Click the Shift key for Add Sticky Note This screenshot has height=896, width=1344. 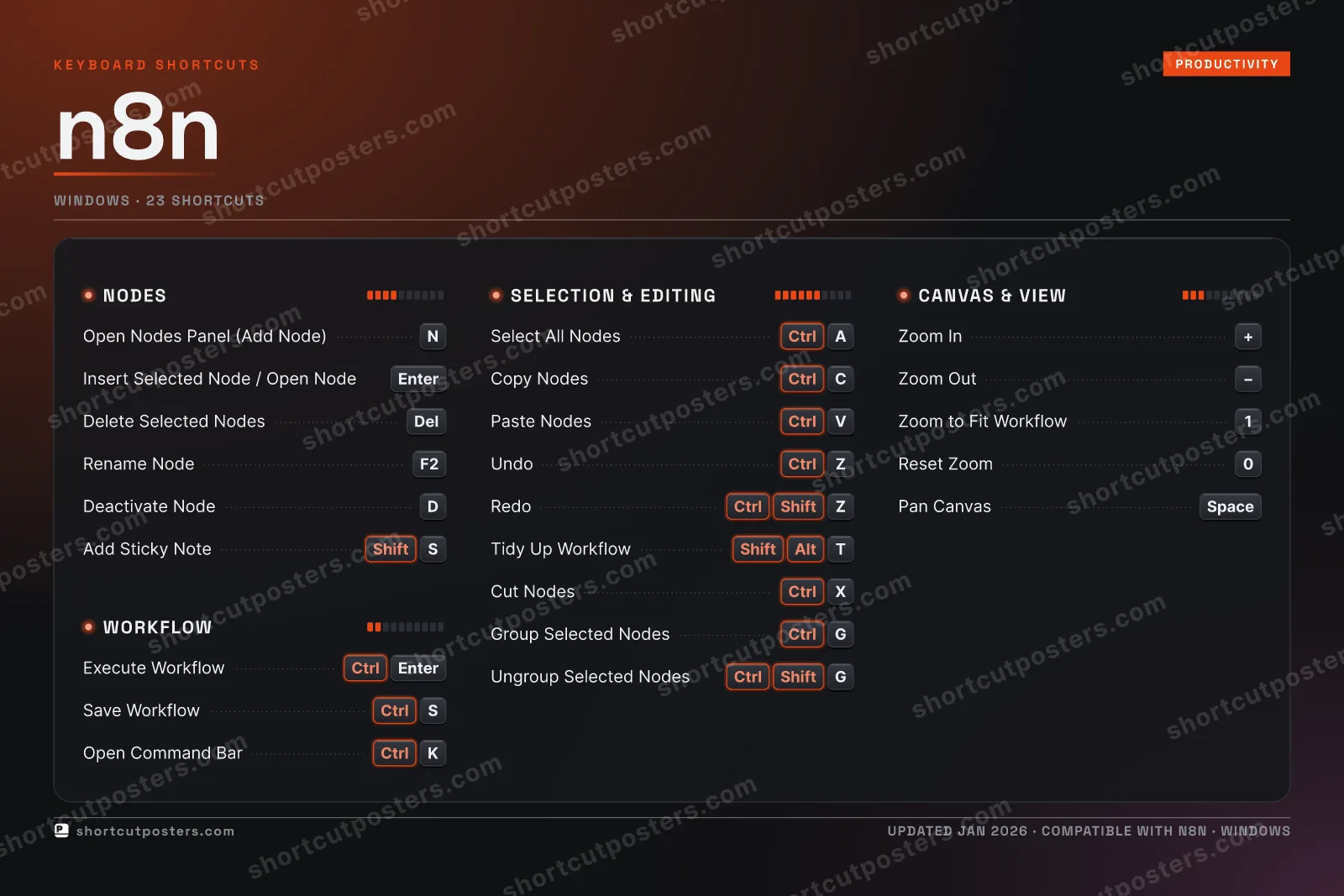pos(391,549)
